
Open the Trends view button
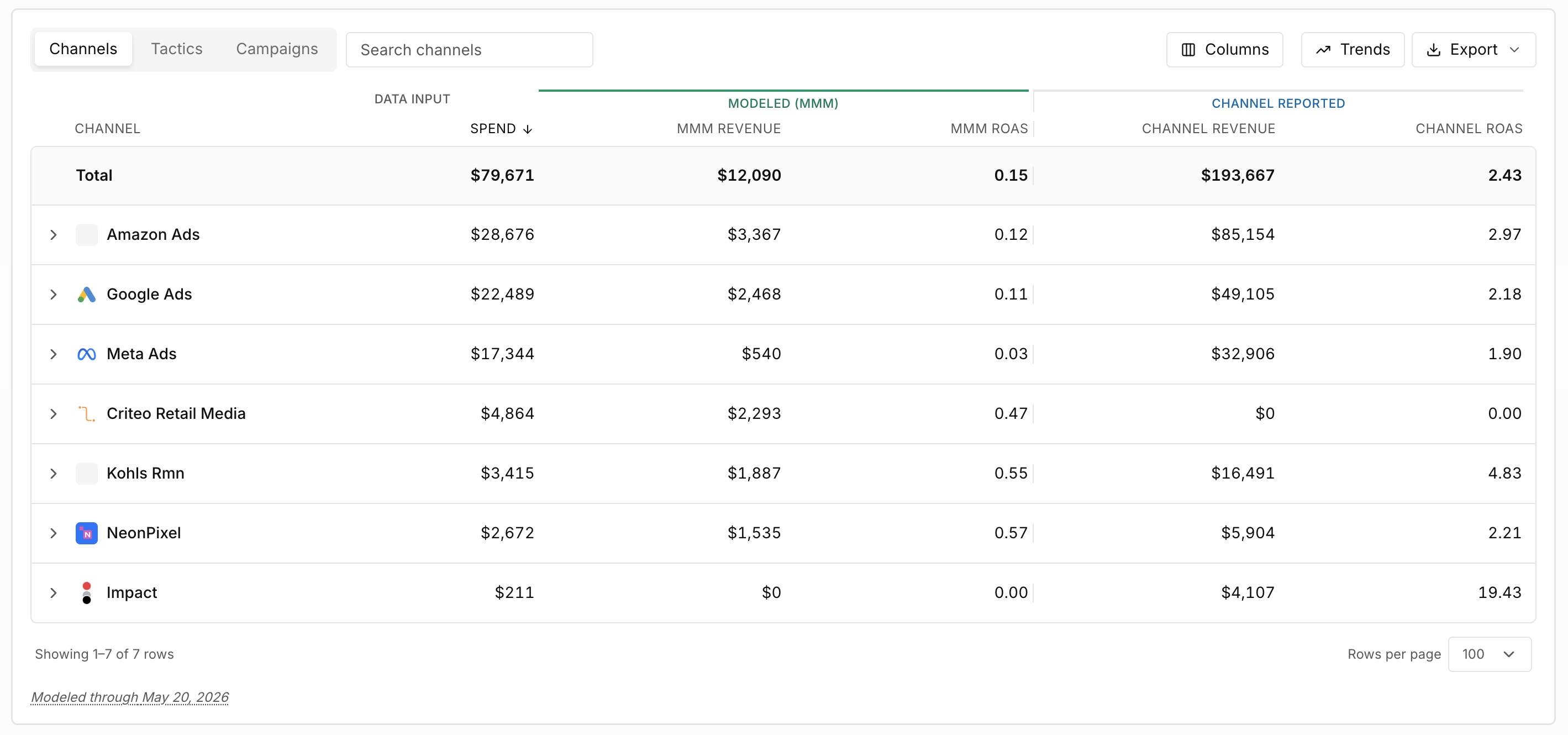point(1353,50)
